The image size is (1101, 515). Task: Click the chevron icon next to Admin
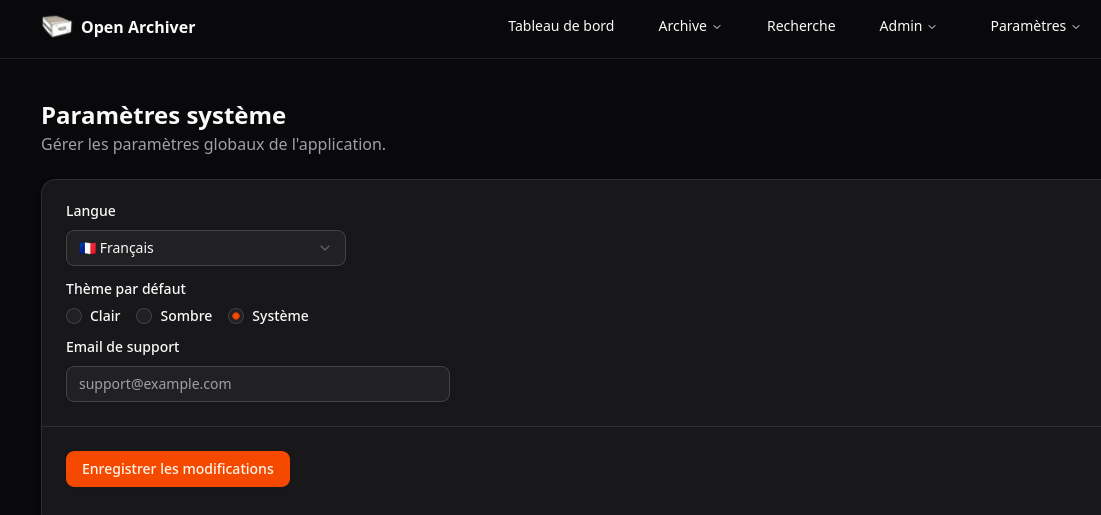pyautogui.click(x=932, y=27)
